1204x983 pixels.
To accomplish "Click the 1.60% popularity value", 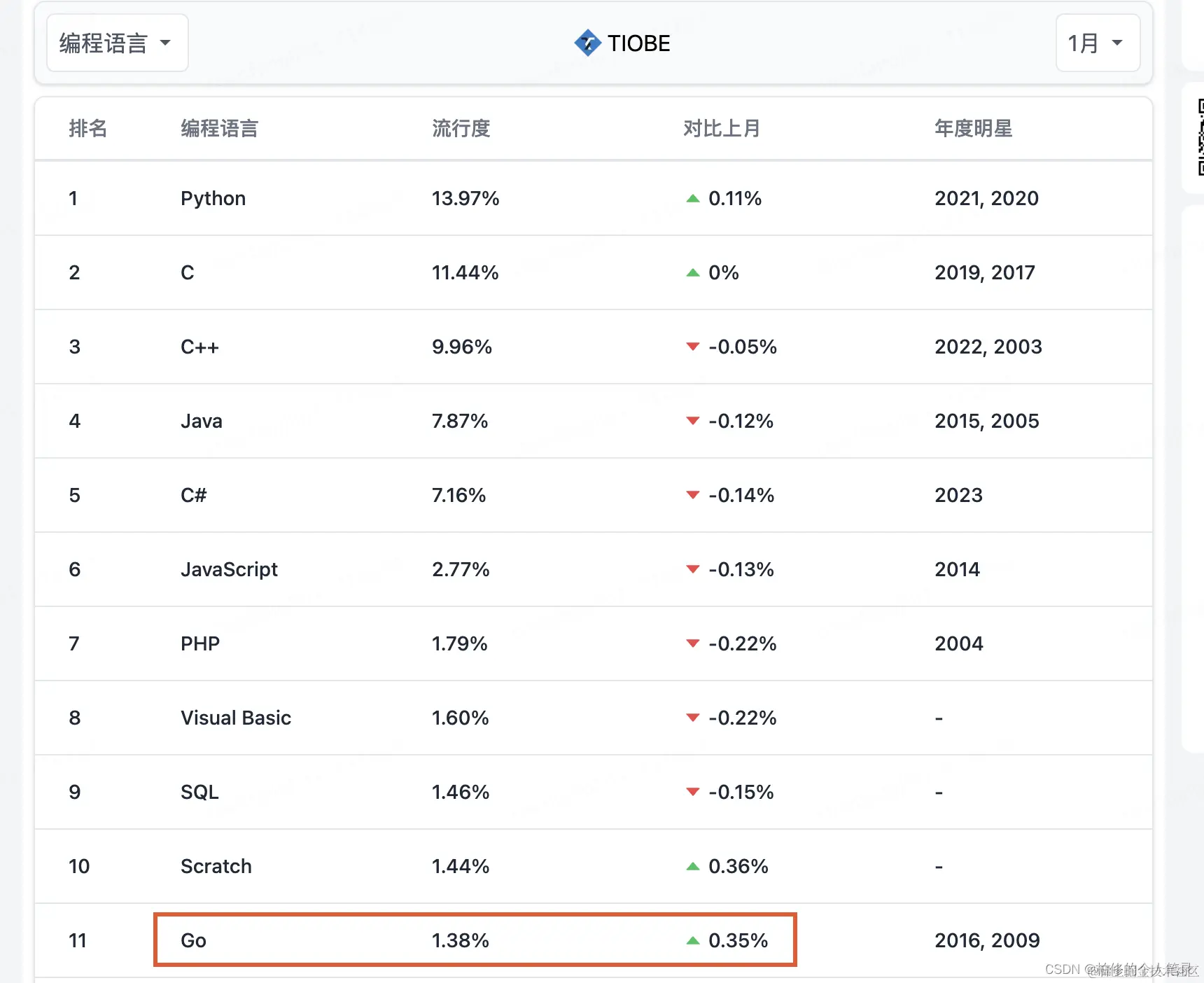I will (461, 718).
